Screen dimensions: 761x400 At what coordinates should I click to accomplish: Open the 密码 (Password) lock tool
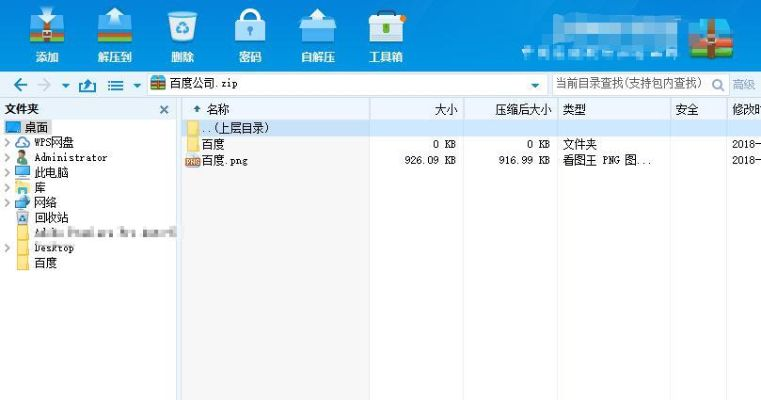pos(250,27)
